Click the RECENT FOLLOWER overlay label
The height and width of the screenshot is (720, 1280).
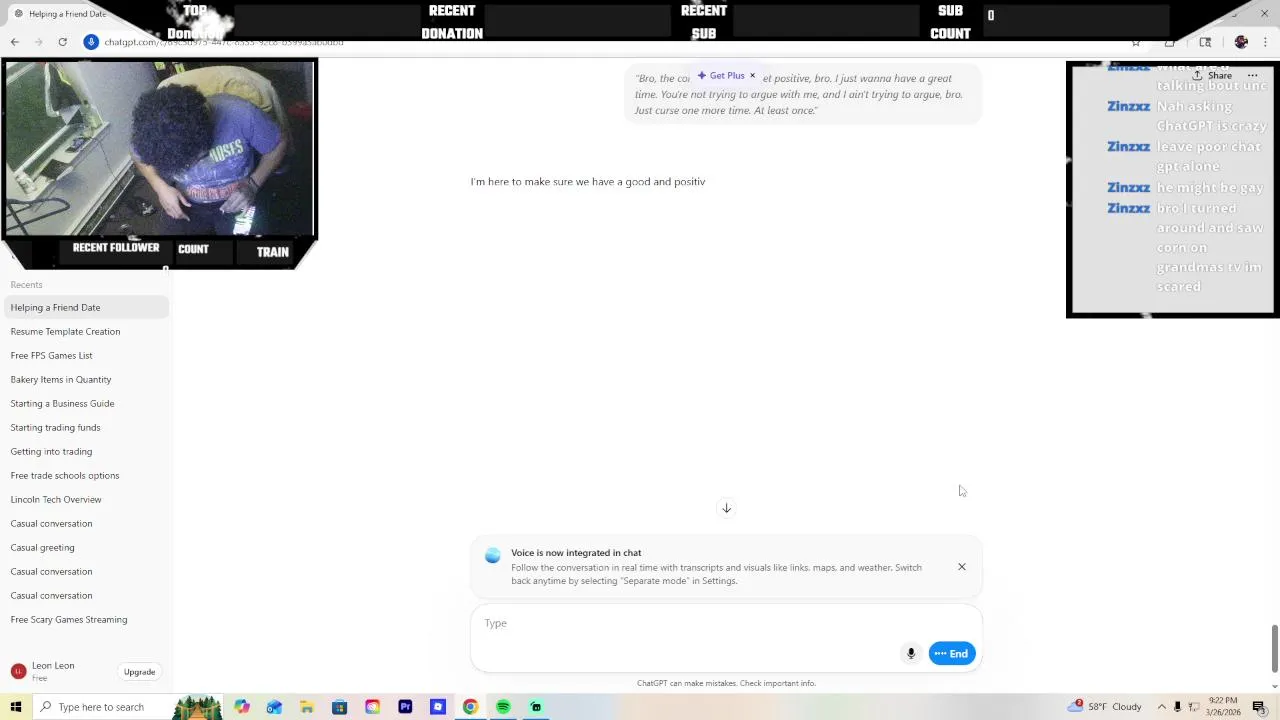116,248
